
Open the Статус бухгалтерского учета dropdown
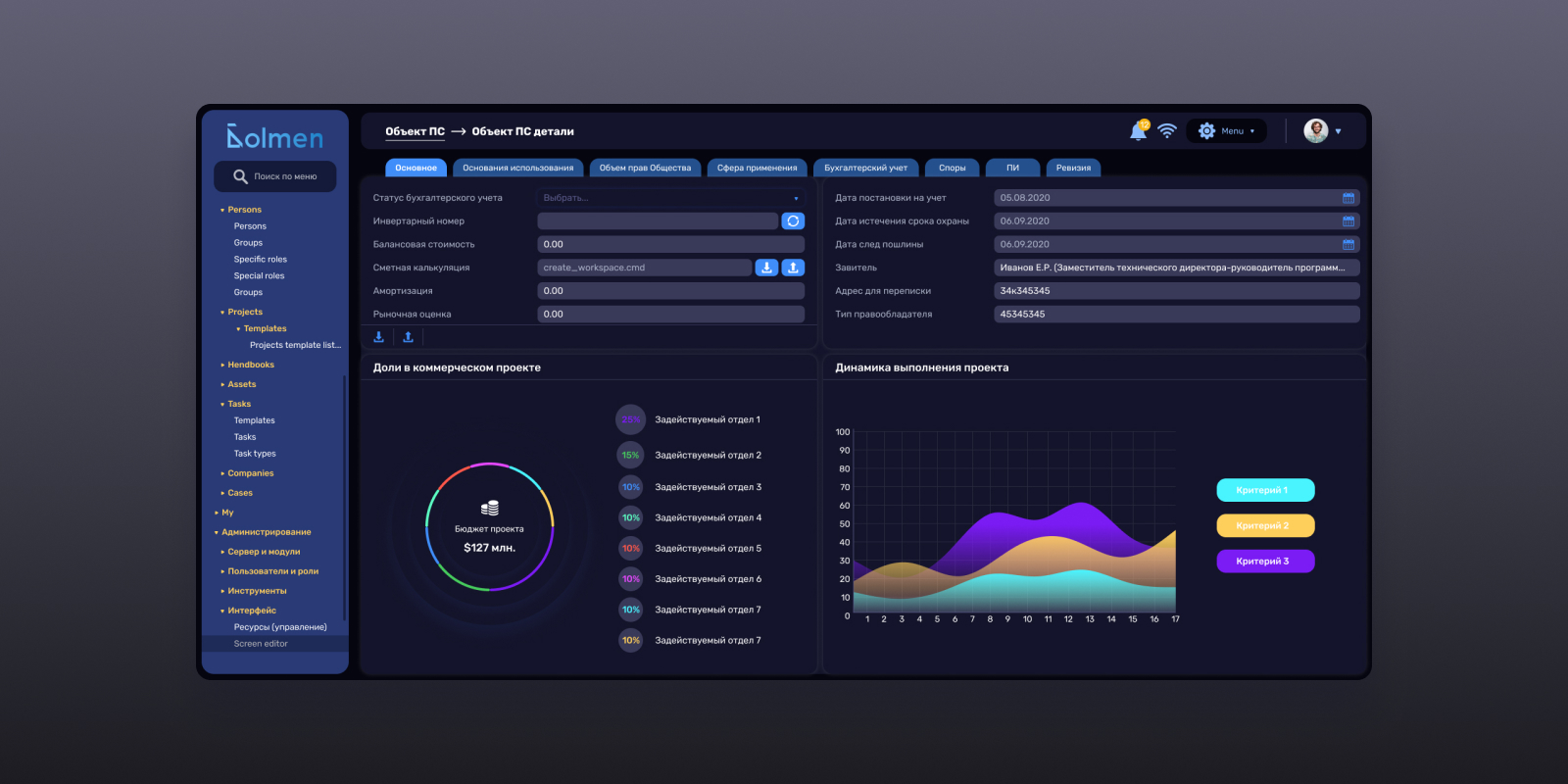(671, 198)
